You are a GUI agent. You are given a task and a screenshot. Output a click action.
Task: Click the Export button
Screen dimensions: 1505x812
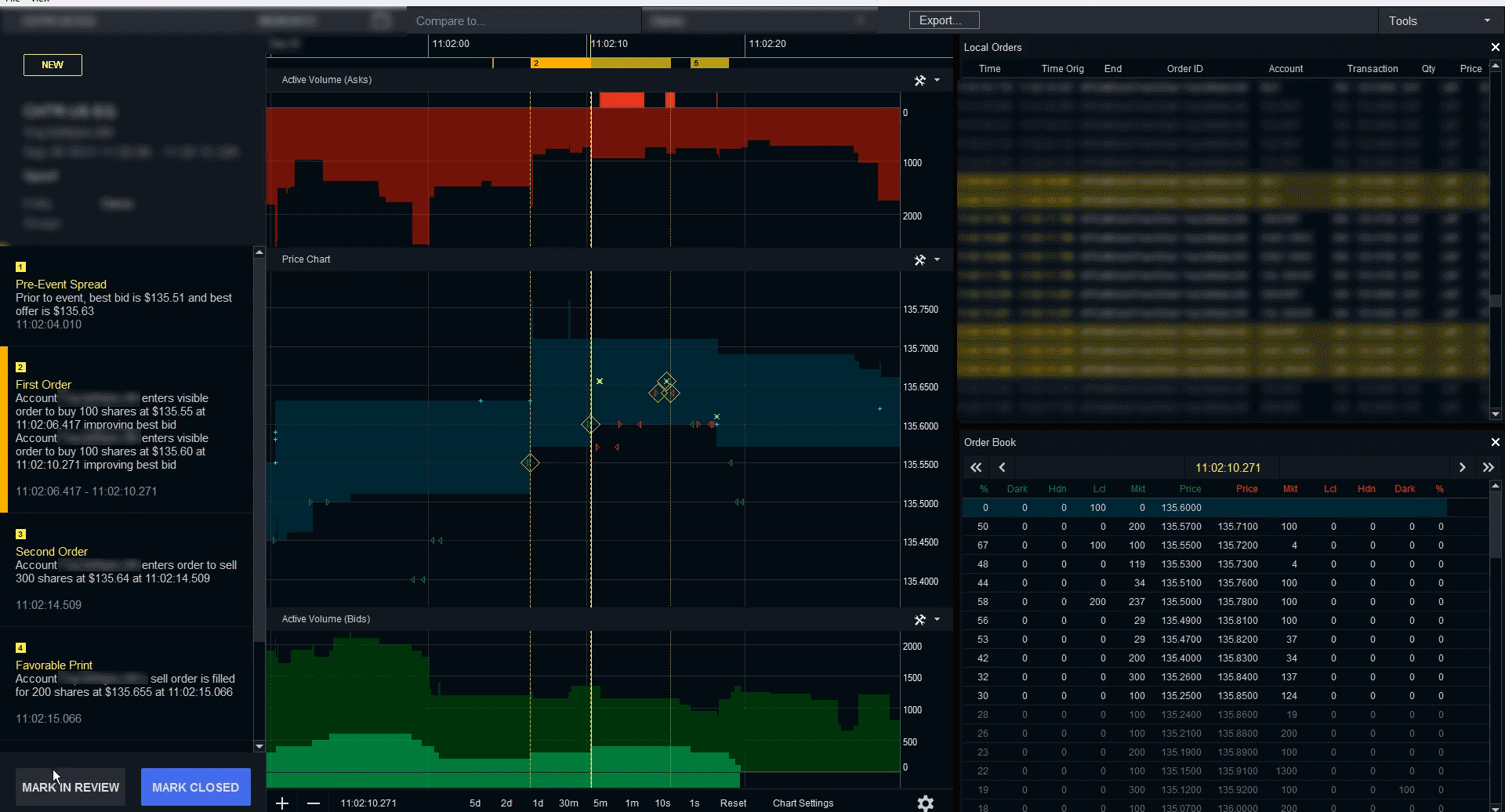[x=944, y=20]
